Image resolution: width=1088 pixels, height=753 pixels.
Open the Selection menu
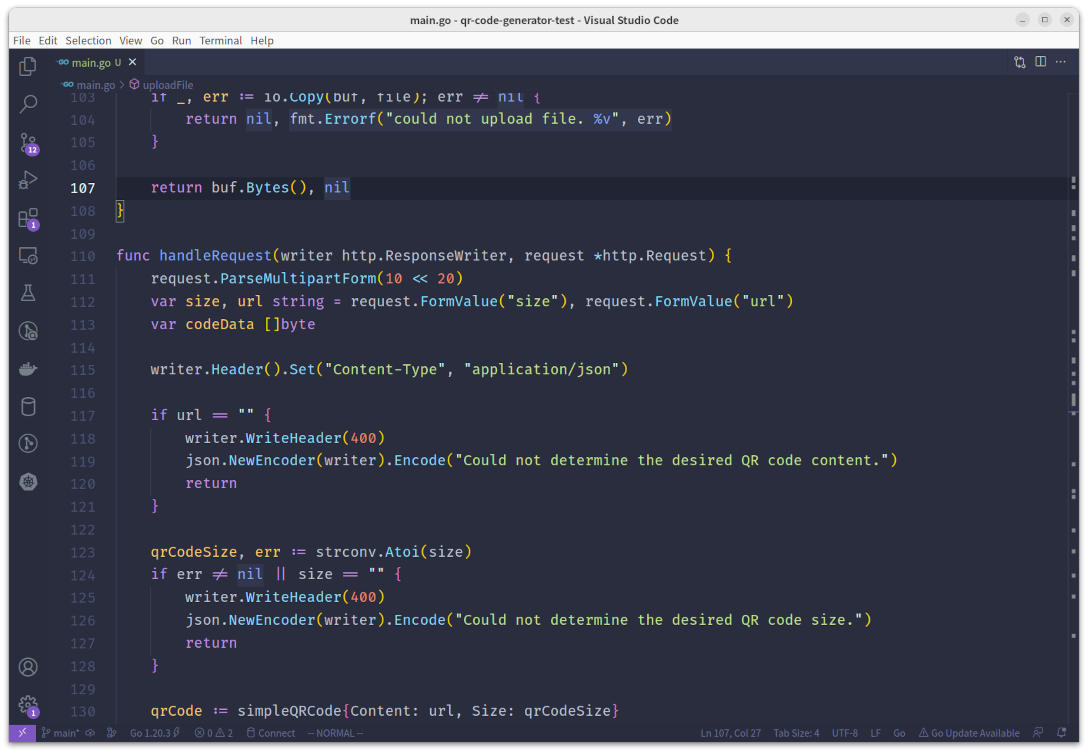(x=88, y=40)
